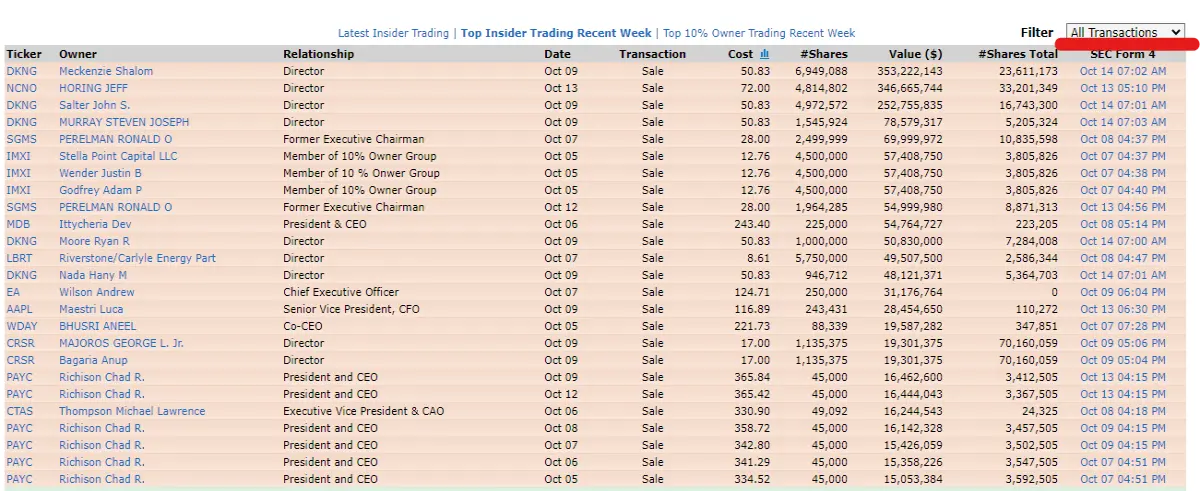Open SEC filing Oct 07 07:28 PM
This screenshot has height=491, width=1200.
point(1123,326)
